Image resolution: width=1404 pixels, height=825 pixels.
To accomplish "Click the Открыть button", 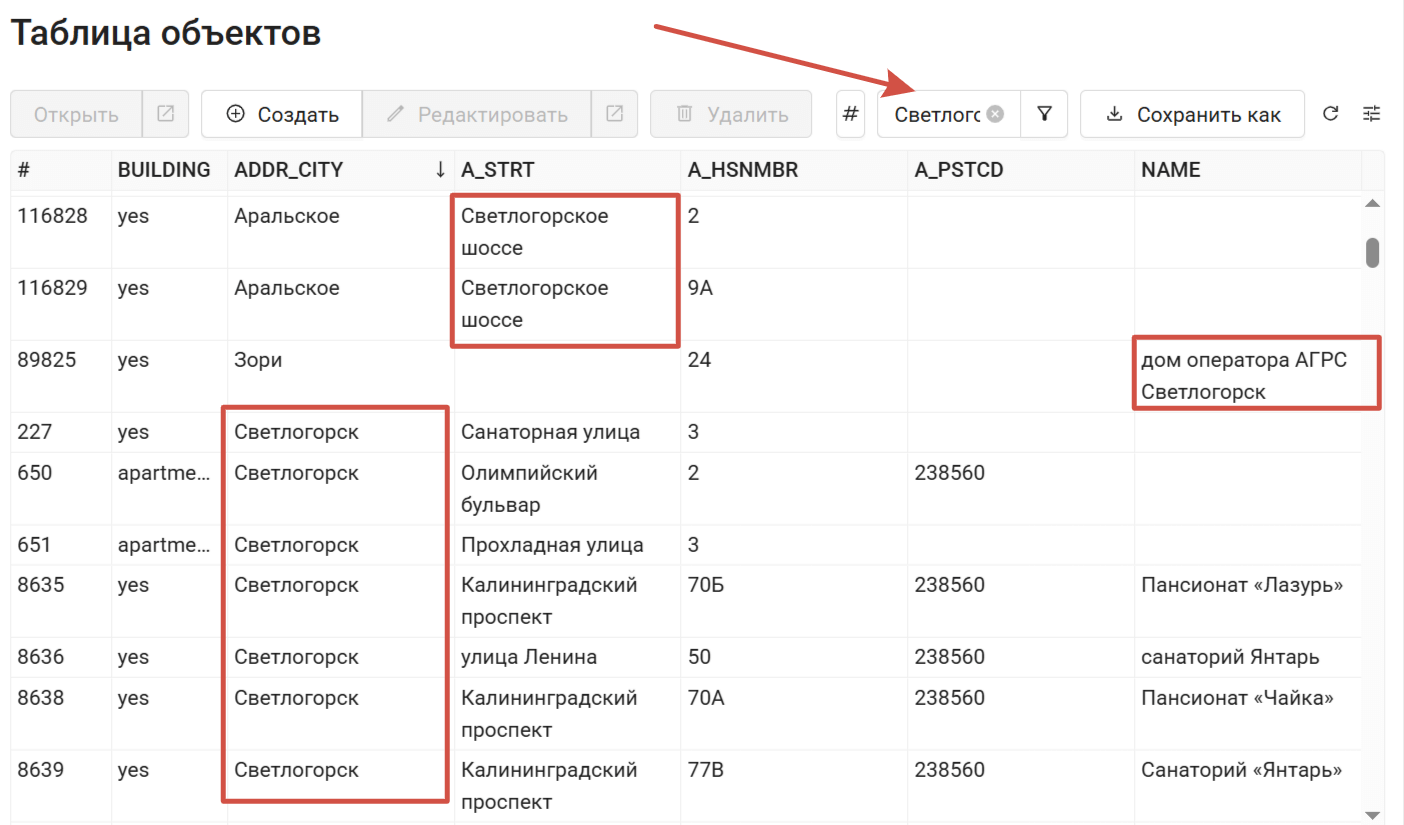I will click(76, 114).
